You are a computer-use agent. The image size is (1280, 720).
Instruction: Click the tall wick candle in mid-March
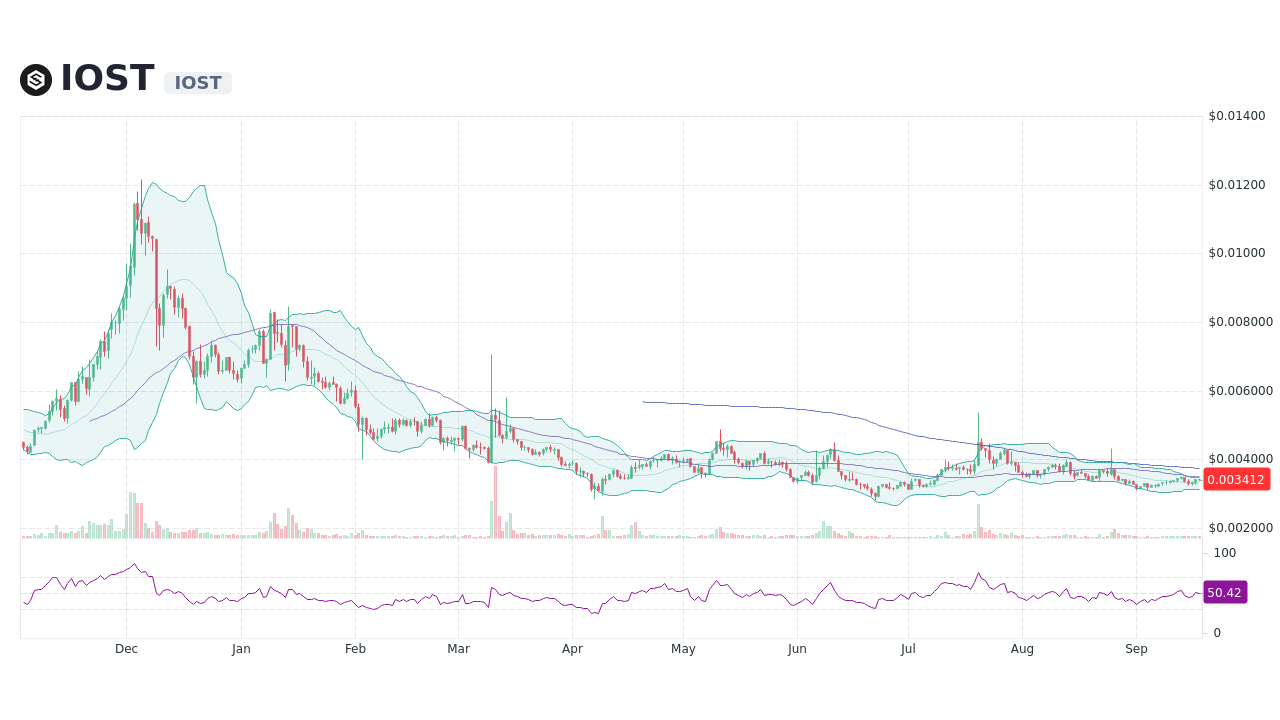pos(491,390)
